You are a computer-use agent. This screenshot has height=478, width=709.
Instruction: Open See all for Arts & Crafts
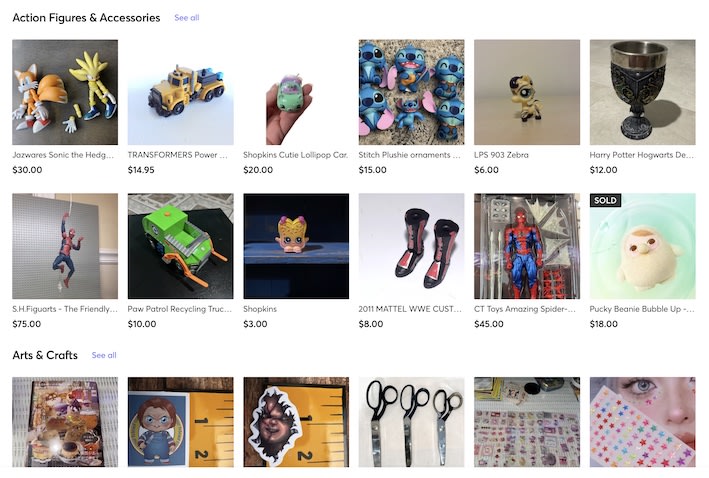click(104, 355)
